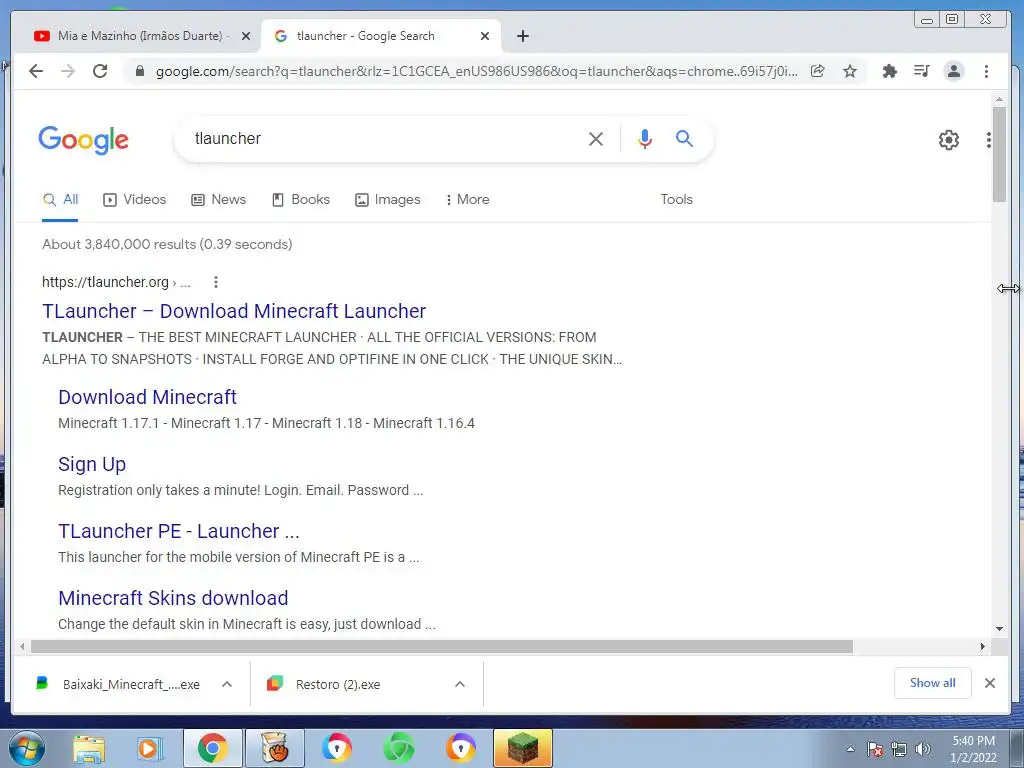Screen dimensions: 1024x768
Task: Expand options for Baixaki_Minecraft download
Action: point(227,684)
